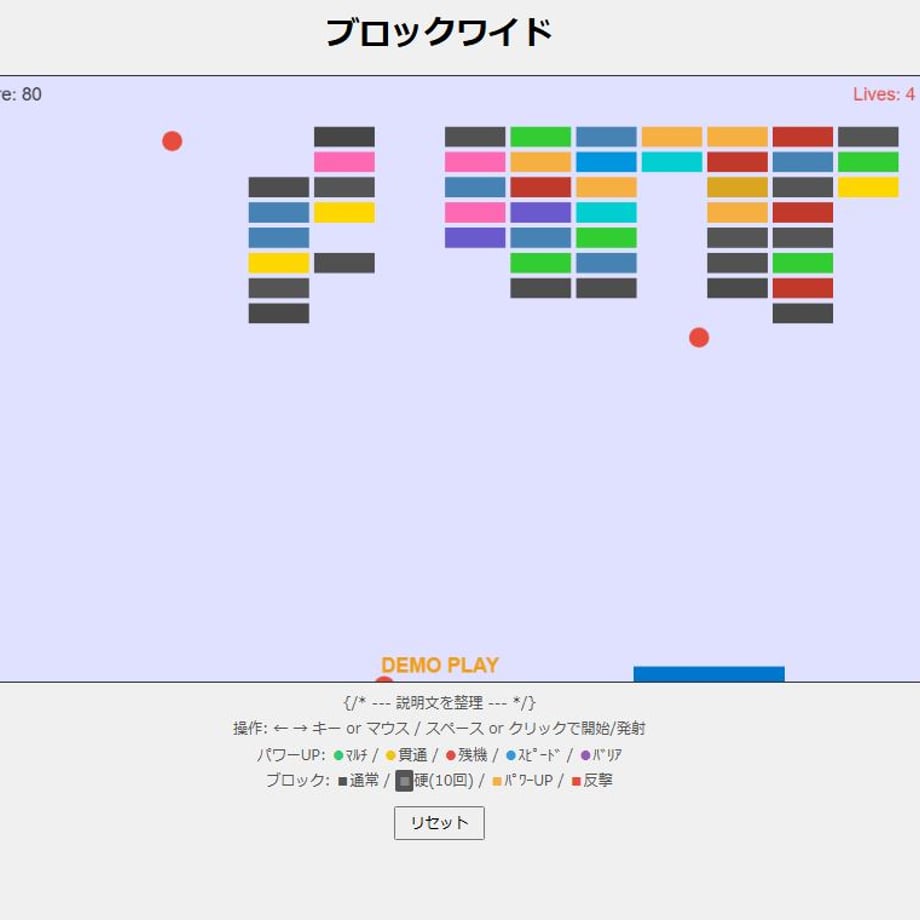
Task: Click the red 残機 power-up dot in legend
Action: tap(451, 755)
